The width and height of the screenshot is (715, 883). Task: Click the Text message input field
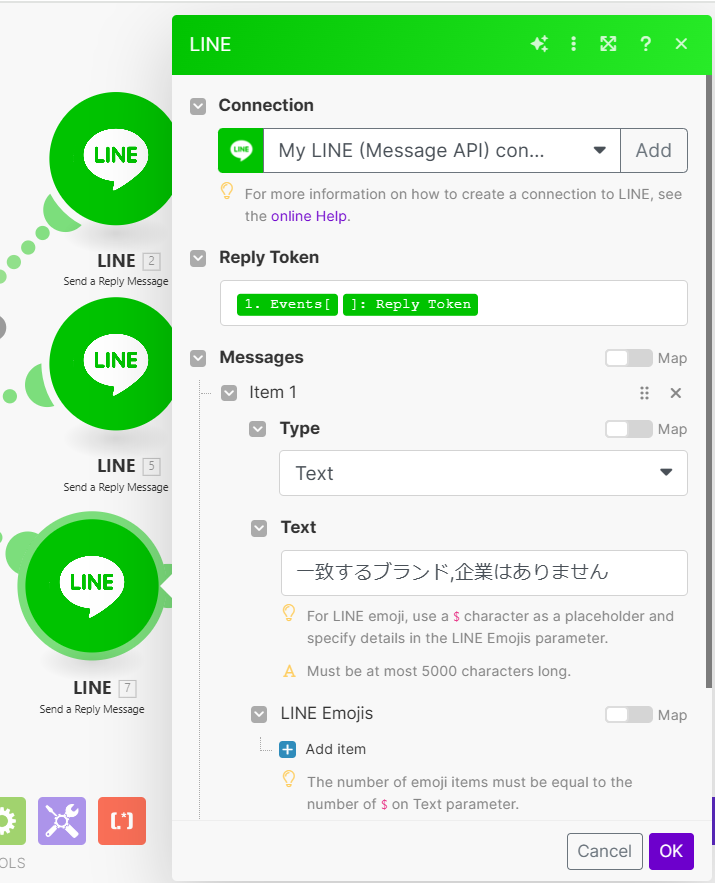(484, 573)
